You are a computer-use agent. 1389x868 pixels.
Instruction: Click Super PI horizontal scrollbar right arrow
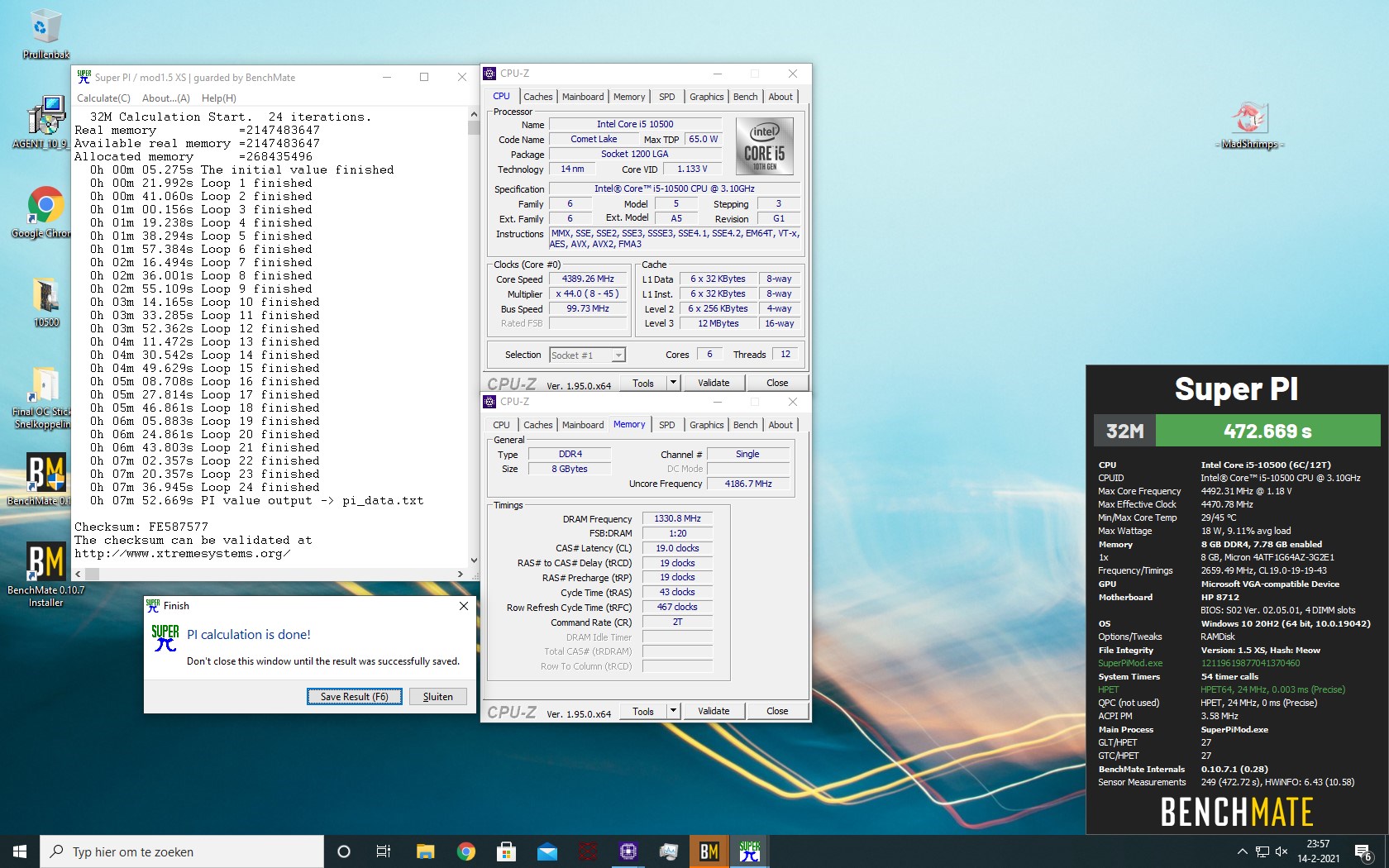[x=461, y=574]
